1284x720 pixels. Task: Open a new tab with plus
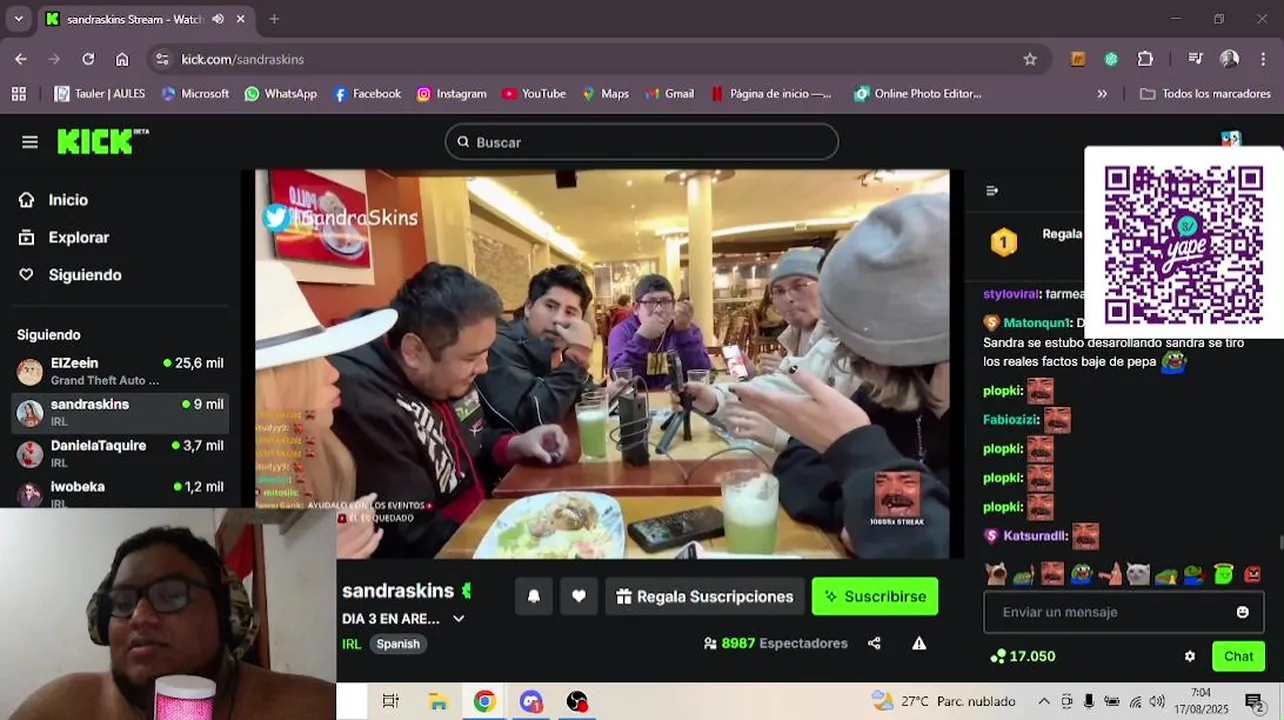tap(274, 19)
